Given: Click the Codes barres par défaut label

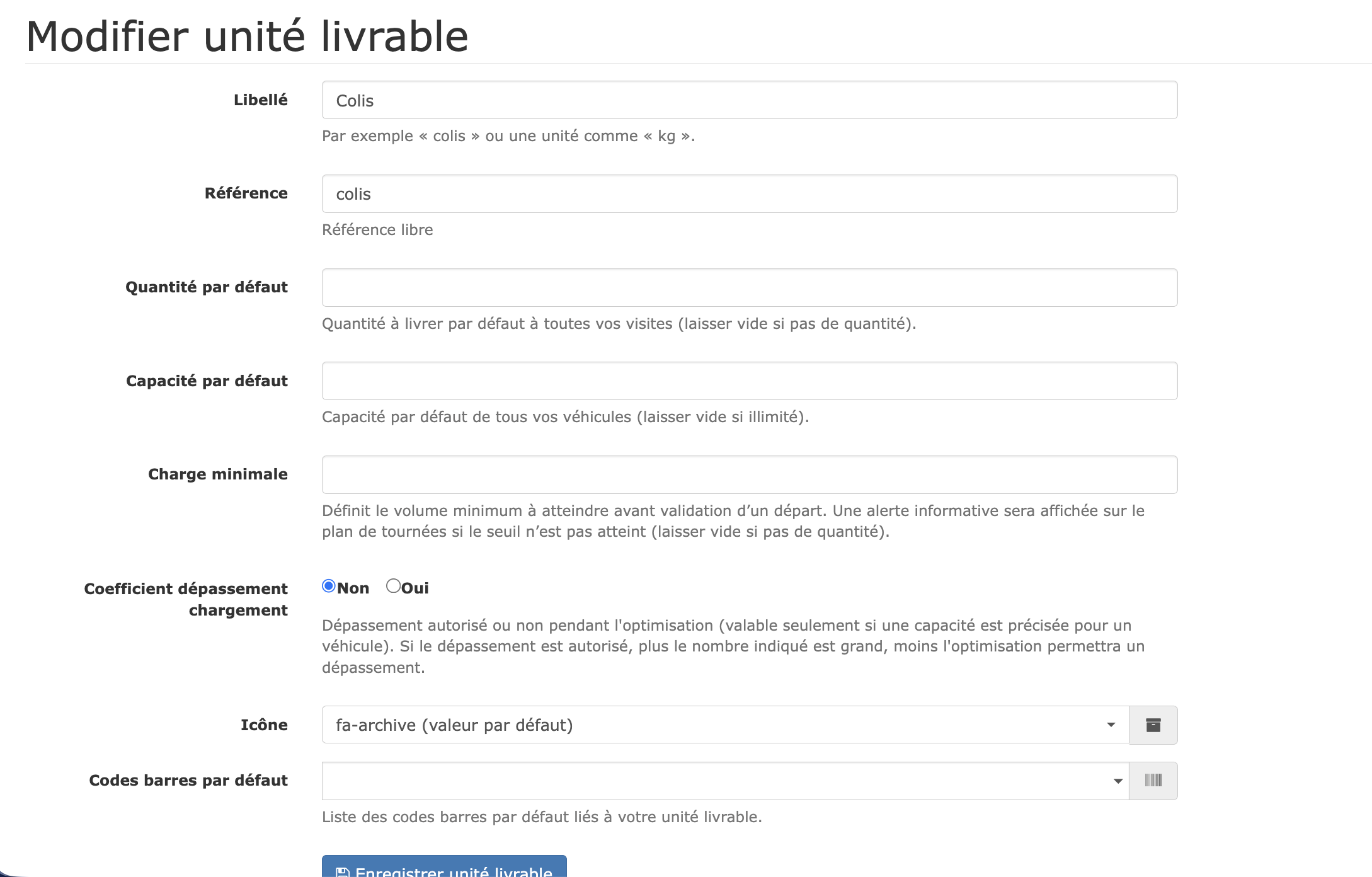Looking at the screenshot, I should tap(188, 781).
